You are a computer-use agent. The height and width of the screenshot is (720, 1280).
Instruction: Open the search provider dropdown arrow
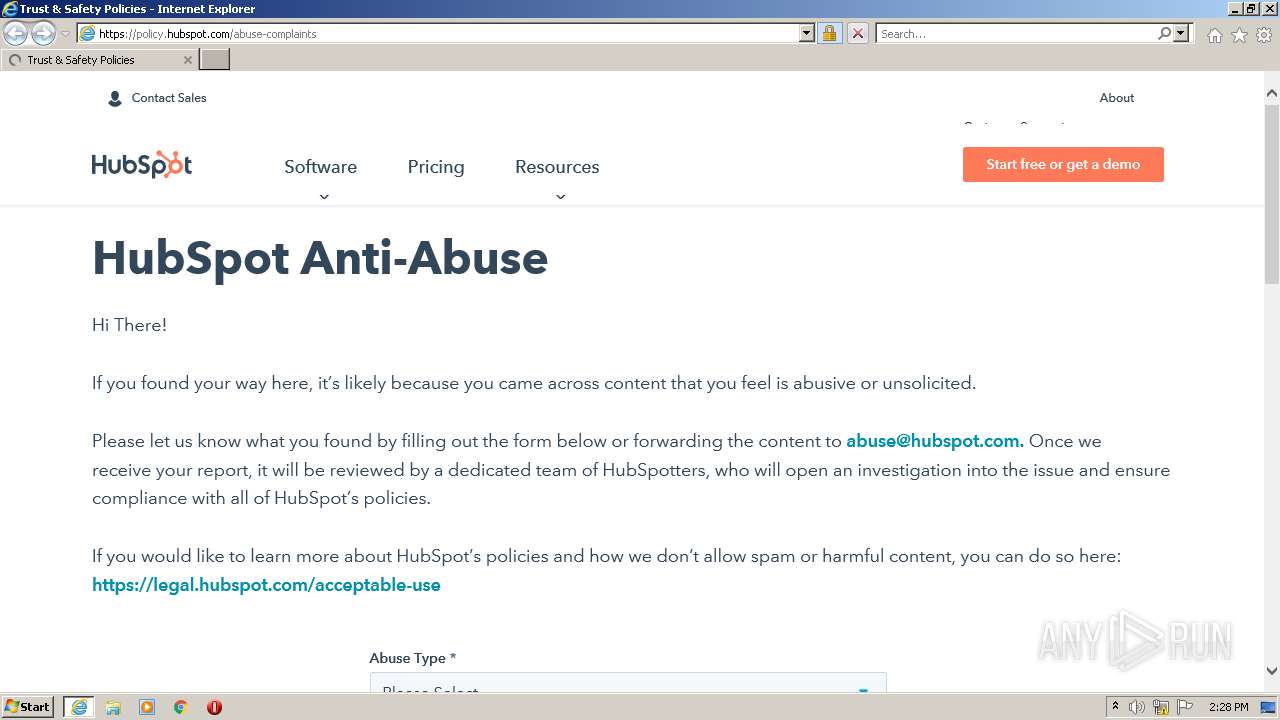pyautogui.click(x=1181, y=33)
